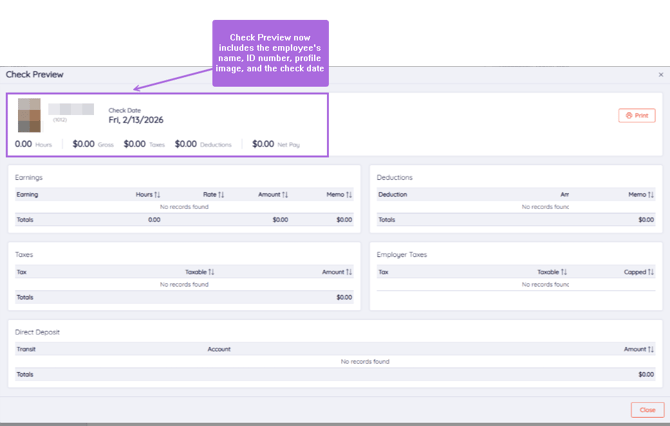Click the Tax header in Employer Taxes

383,272
